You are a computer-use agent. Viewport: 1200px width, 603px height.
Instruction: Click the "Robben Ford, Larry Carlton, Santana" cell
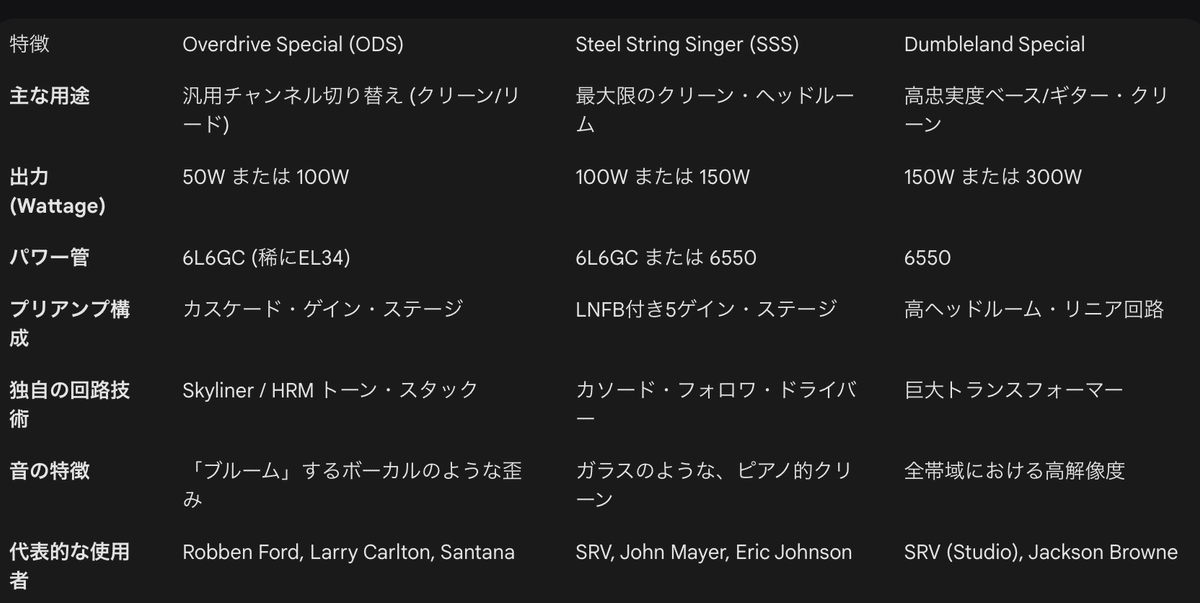[x=348, y=552]
